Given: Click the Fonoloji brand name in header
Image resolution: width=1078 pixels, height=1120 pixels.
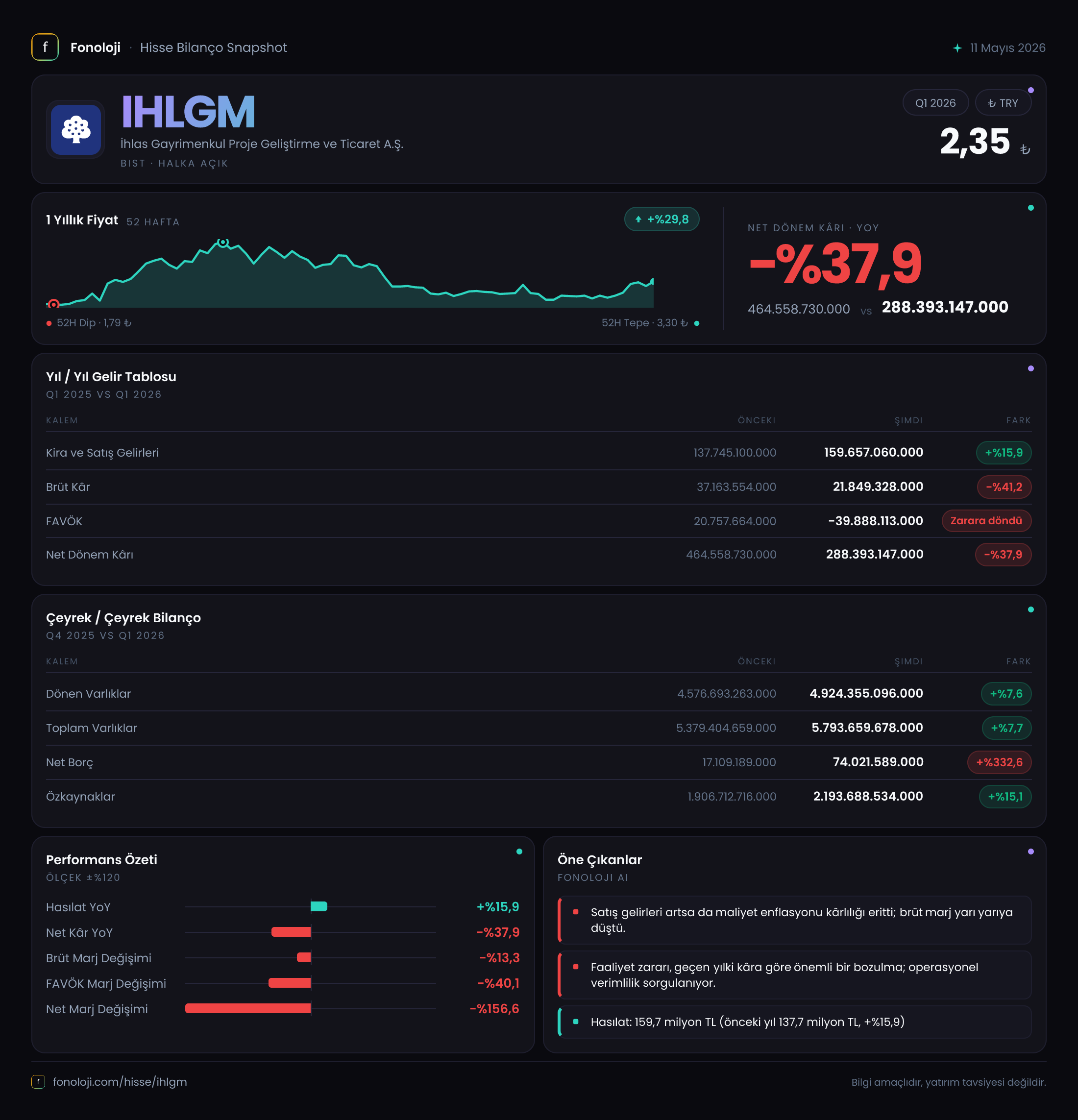Looking at the screenshot, I should coord(96,48).
